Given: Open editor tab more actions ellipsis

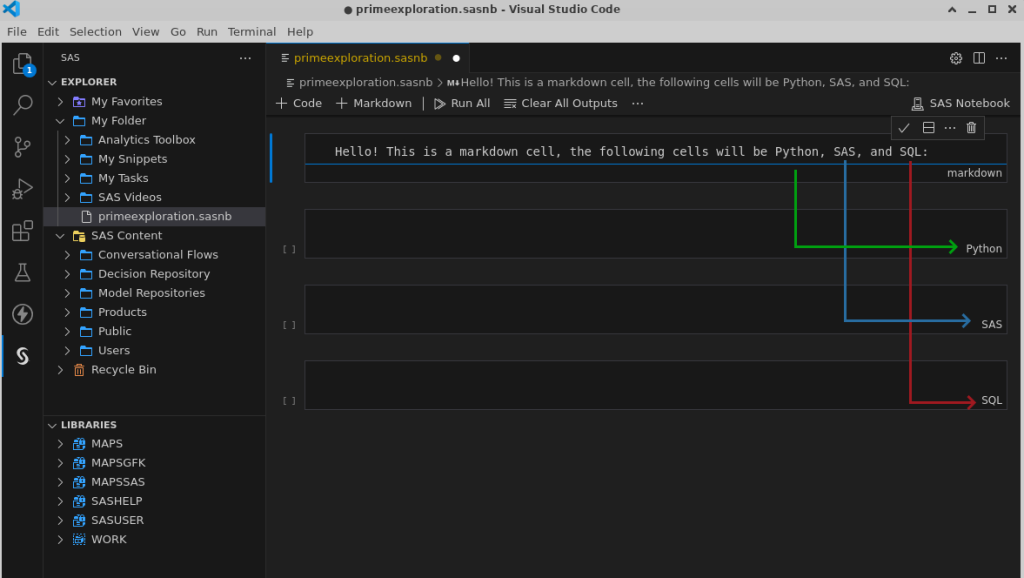Looking at the screenshot, I should coord(1001,58).
